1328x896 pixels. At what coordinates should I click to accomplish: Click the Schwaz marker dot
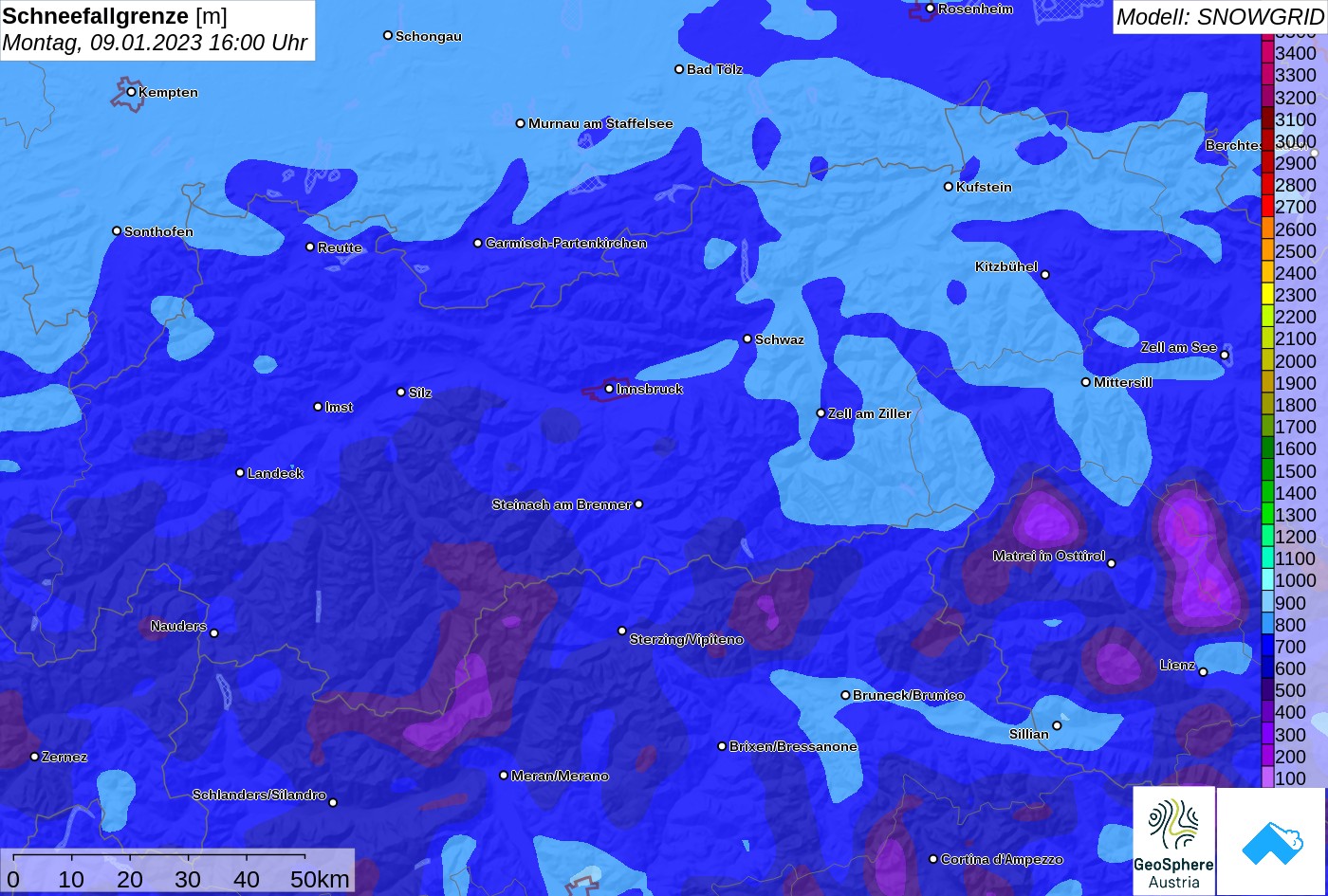click(x=747, y=338)
